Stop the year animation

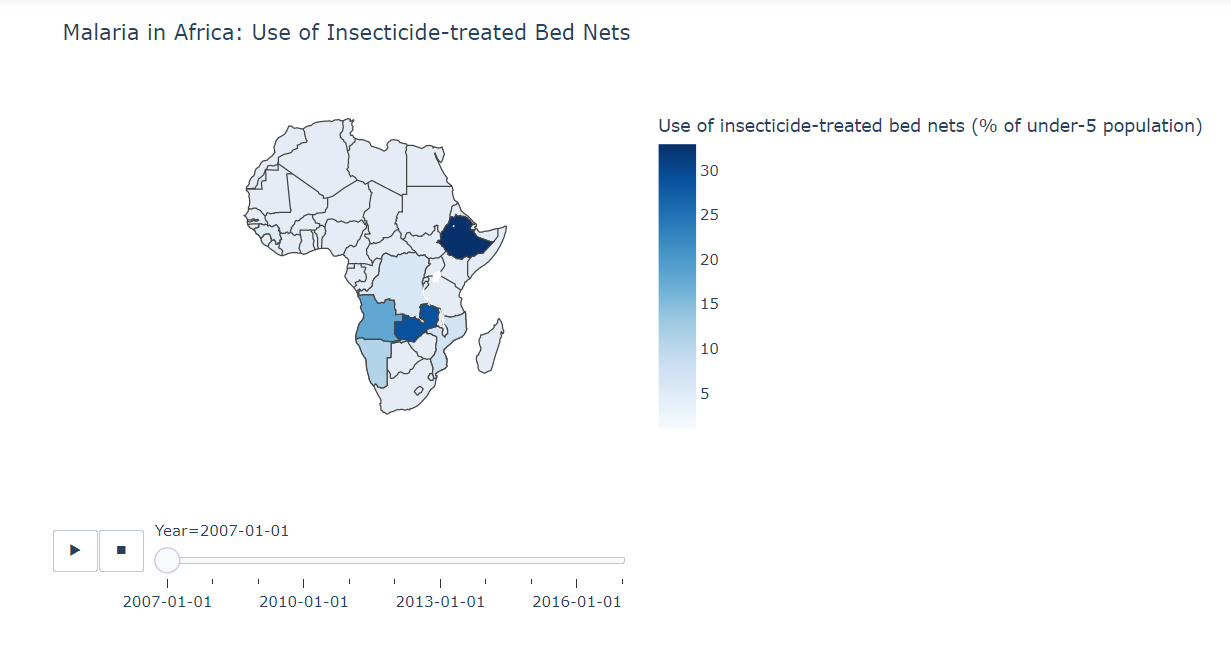click(x=121, y=550)
